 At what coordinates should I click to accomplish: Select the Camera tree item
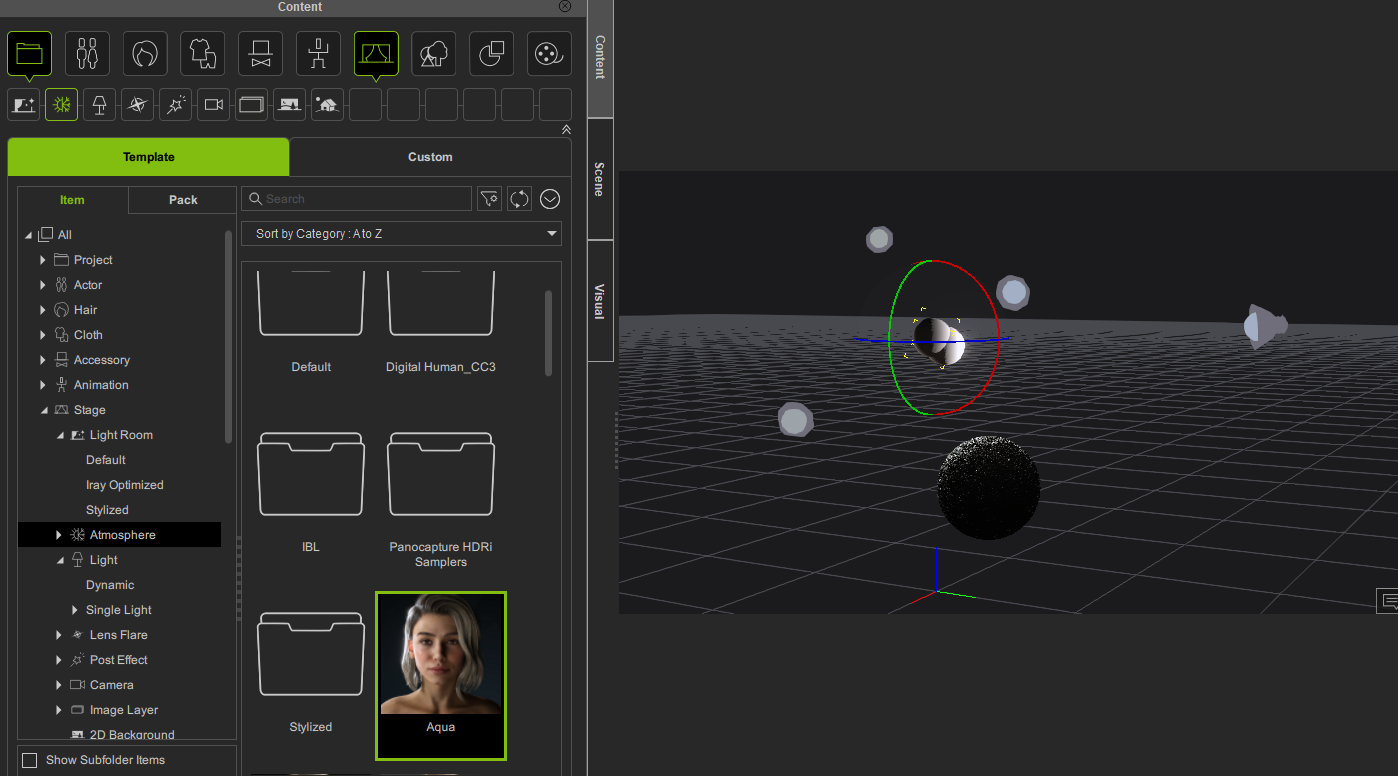pyautogui.click(x=111, y=685)
